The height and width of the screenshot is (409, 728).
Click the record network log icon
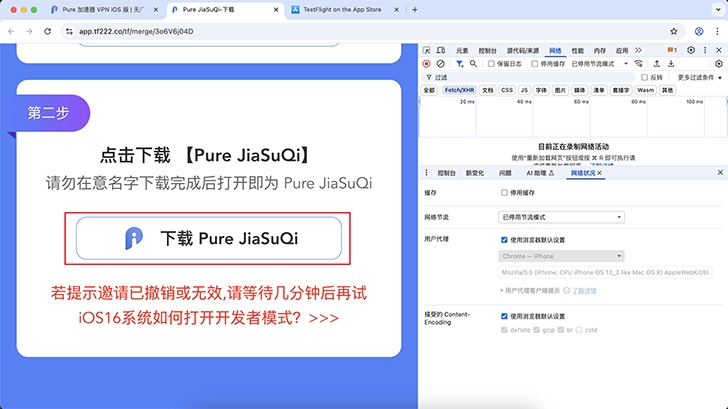427,63
